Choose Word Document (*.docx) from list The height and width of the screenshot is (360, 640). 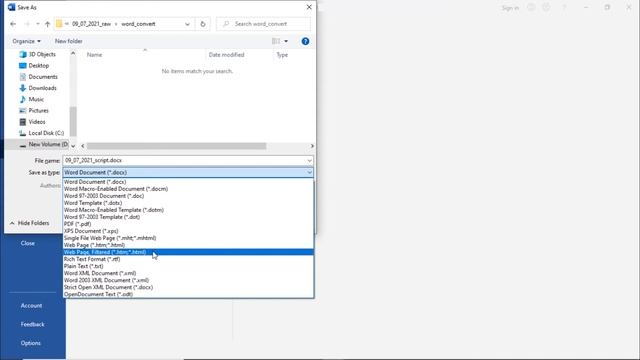188,182
